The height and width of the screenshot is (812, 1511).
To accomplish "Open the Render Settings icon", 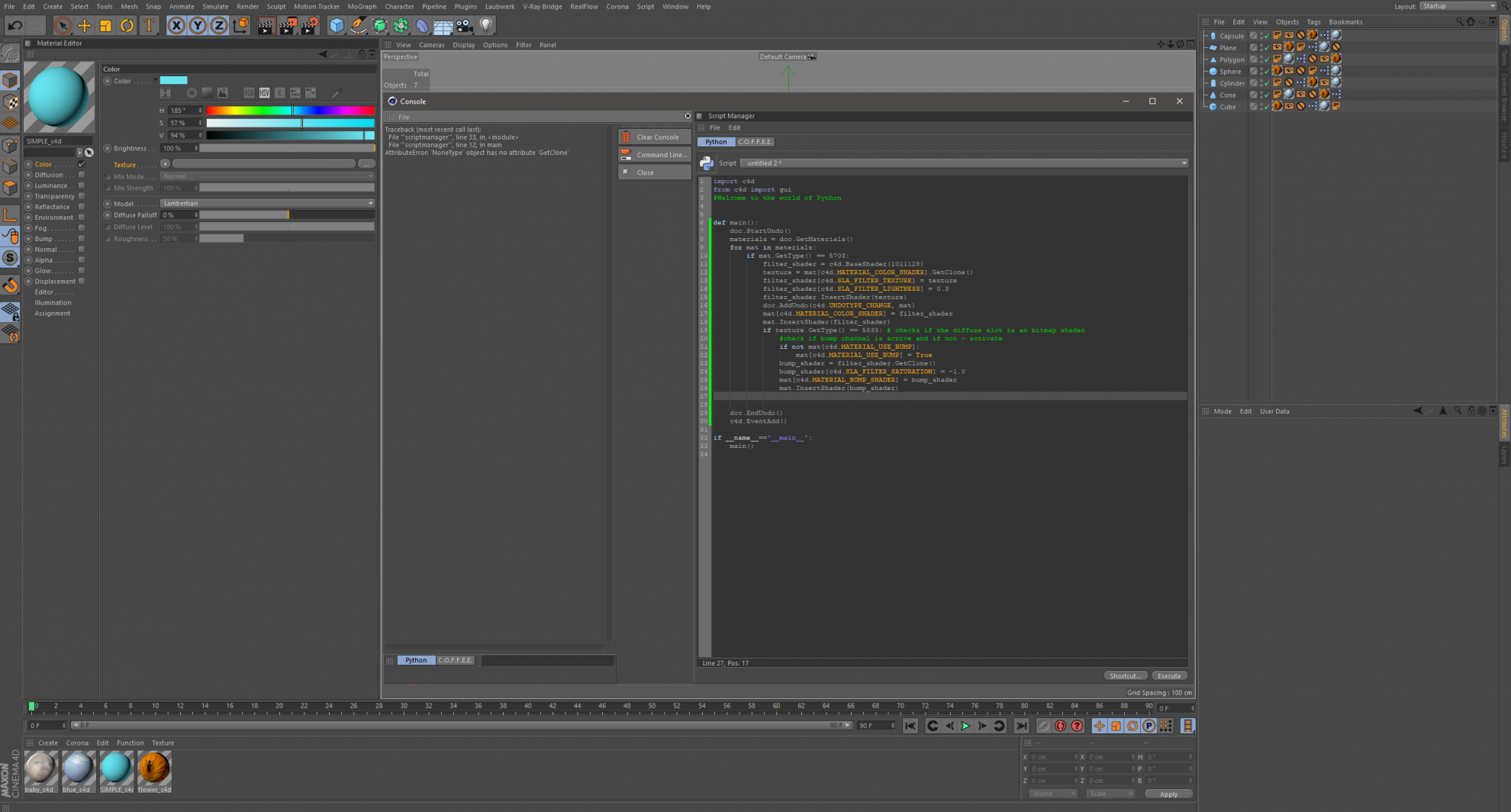I will click(x=308, y=25).
